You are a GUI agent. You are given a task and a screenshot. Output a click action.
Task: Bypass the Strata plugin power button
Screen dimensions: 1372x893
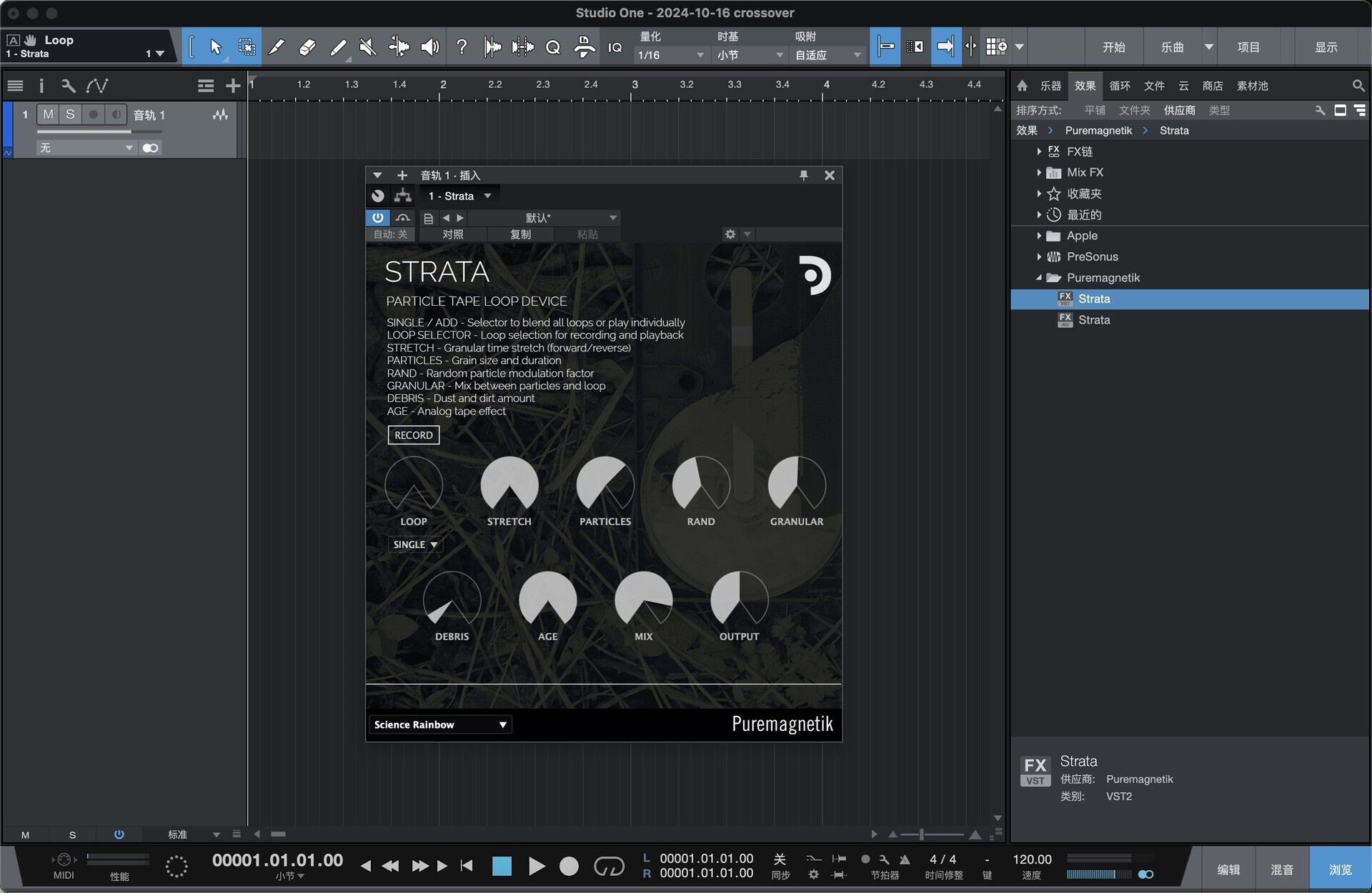point(378,218)
